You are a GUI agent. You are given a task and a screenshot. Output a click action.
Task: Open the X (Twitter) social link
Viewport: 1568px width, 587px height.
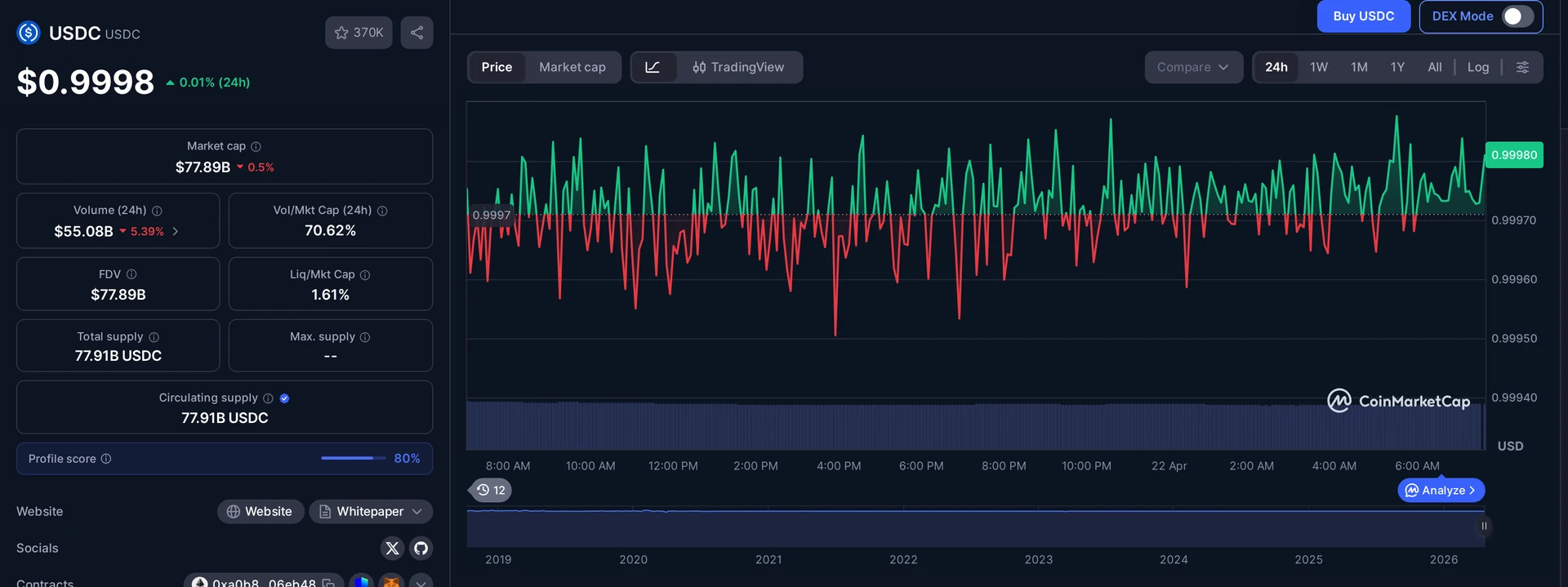click(393, 548)
